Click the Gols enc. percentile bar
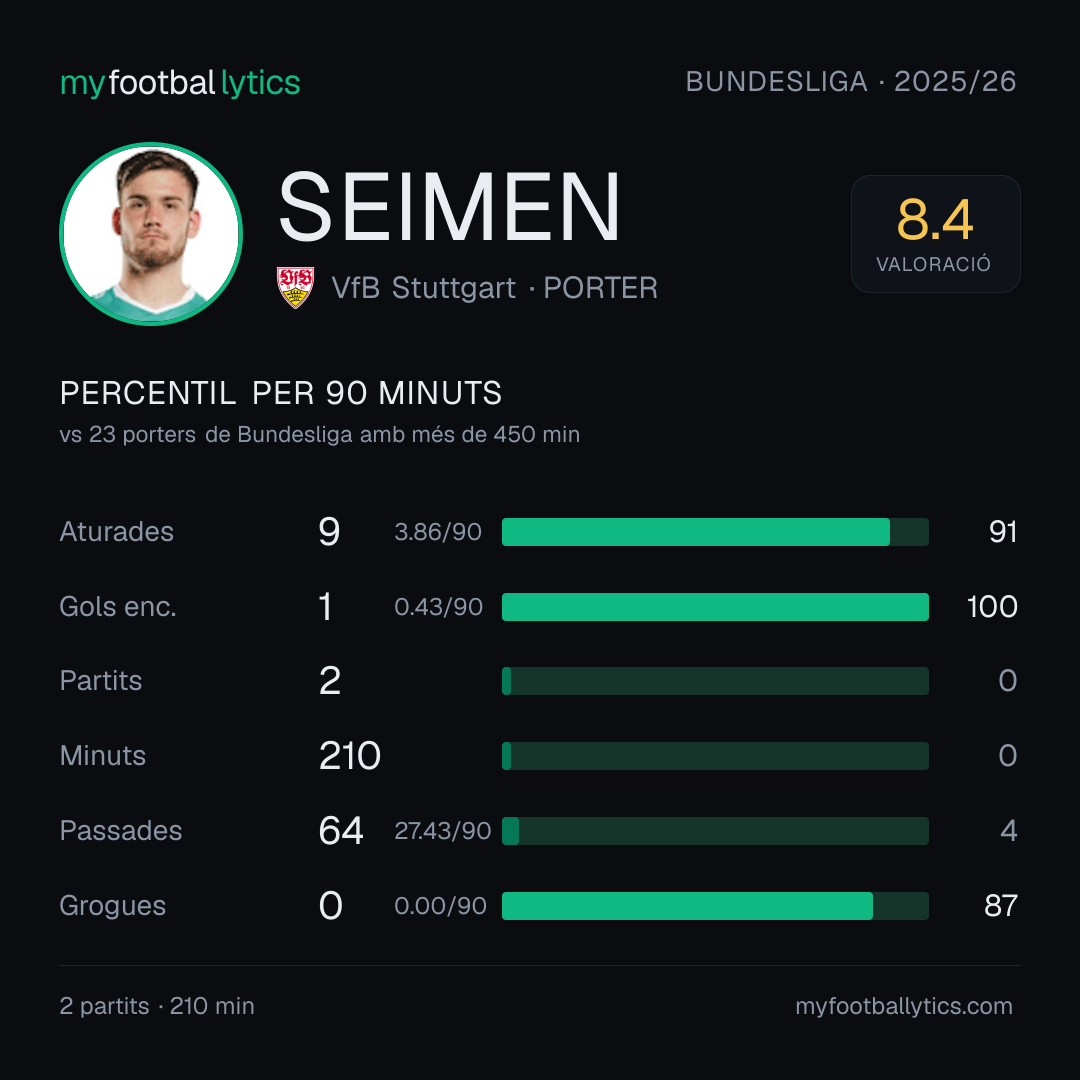 tap(715, 607)
